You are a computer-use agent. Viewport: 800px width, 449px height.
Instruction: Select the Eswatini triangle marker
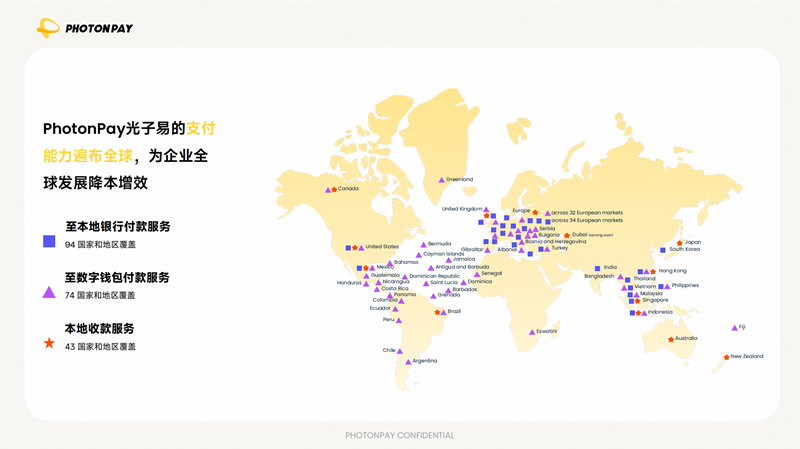coord(532,332)
